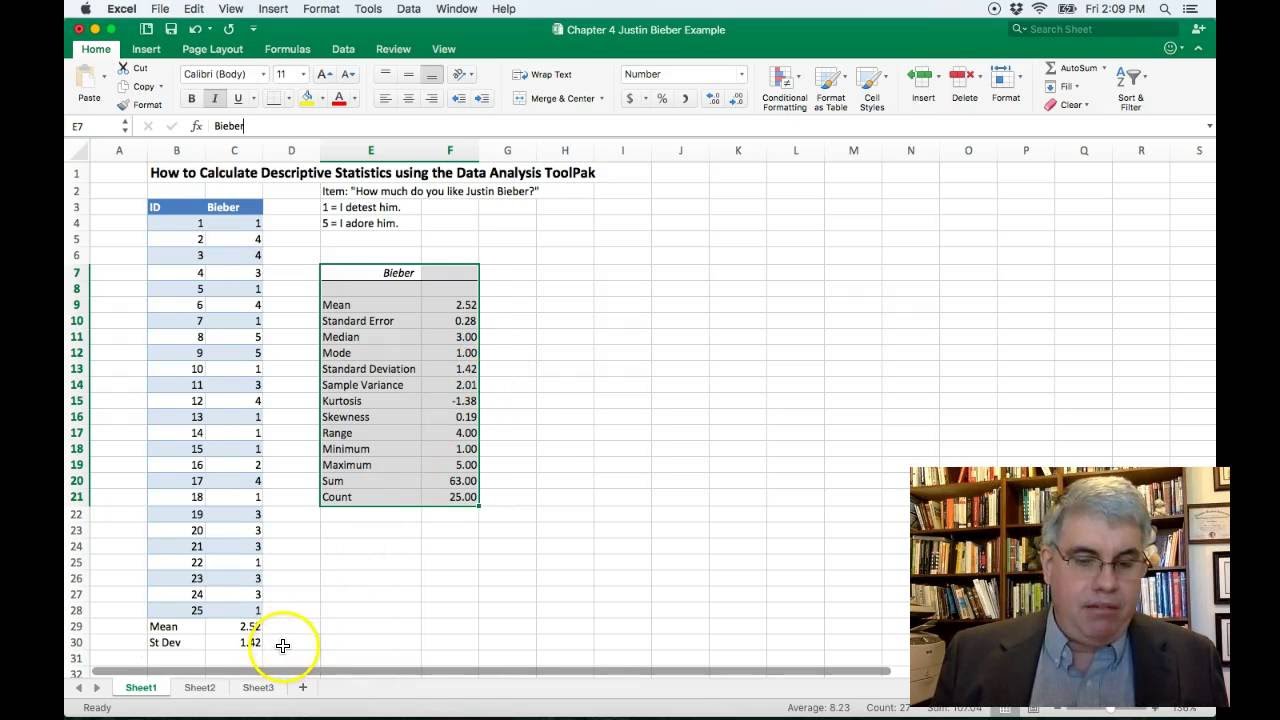Screen dimensions: 1280x720
Task: Click the comma style icon
Action: coord(685,98)
